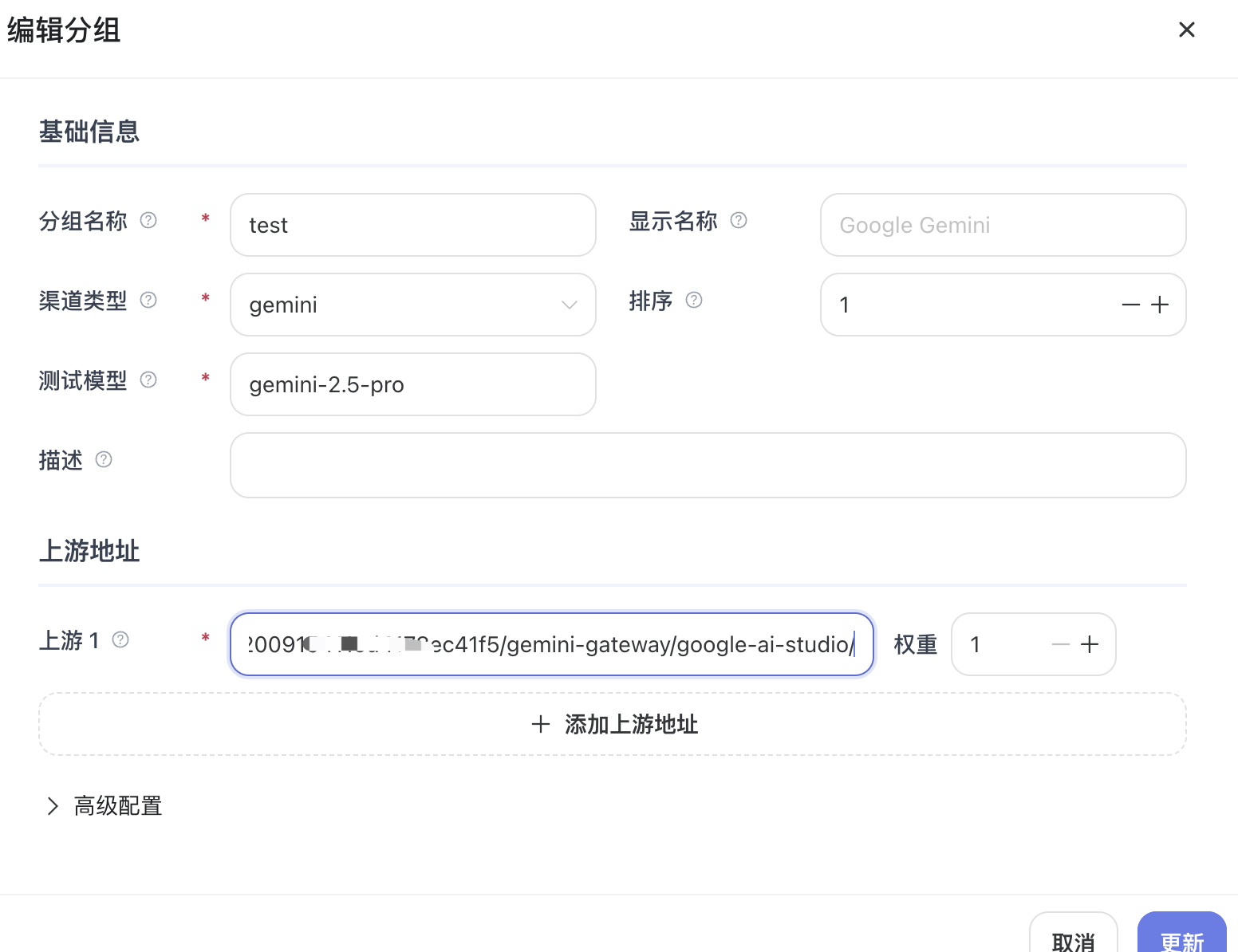Focus the 显示名称 Google Gemini field
1238x952 pixels.
(1003, 225)
